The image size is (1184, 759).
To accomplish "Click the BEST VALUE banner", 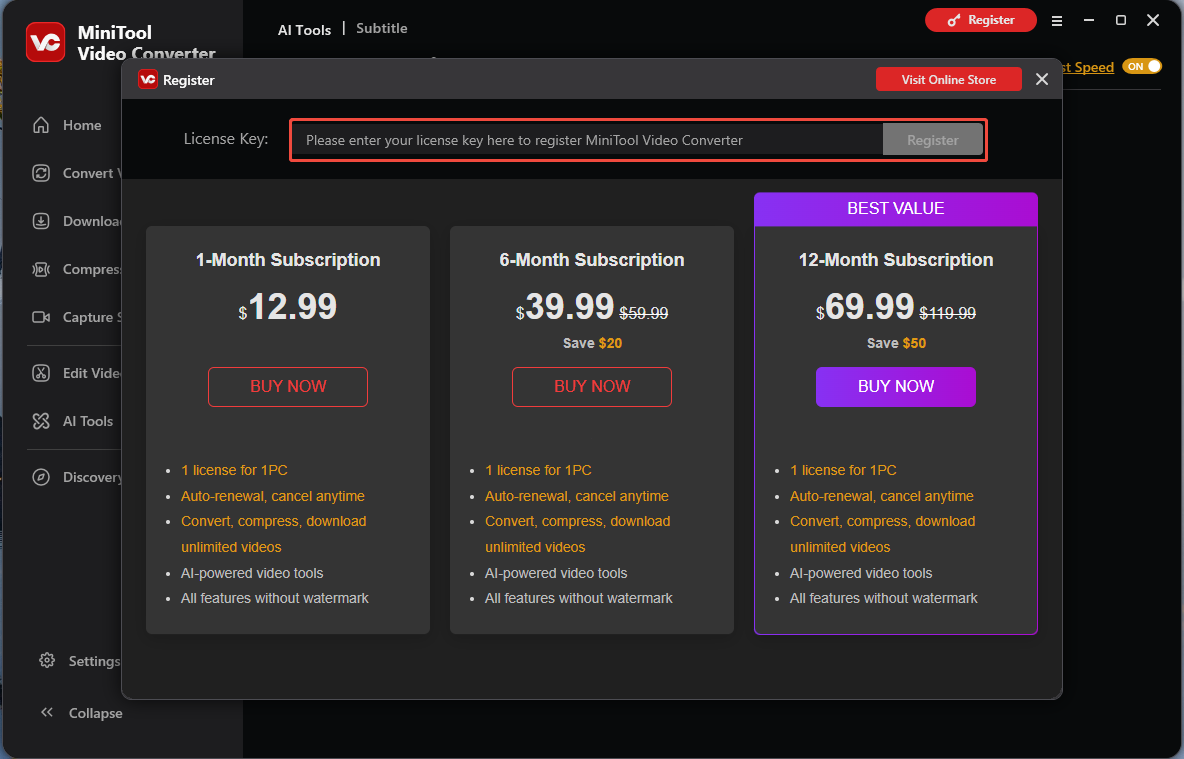I will click(x=896, y=209).
